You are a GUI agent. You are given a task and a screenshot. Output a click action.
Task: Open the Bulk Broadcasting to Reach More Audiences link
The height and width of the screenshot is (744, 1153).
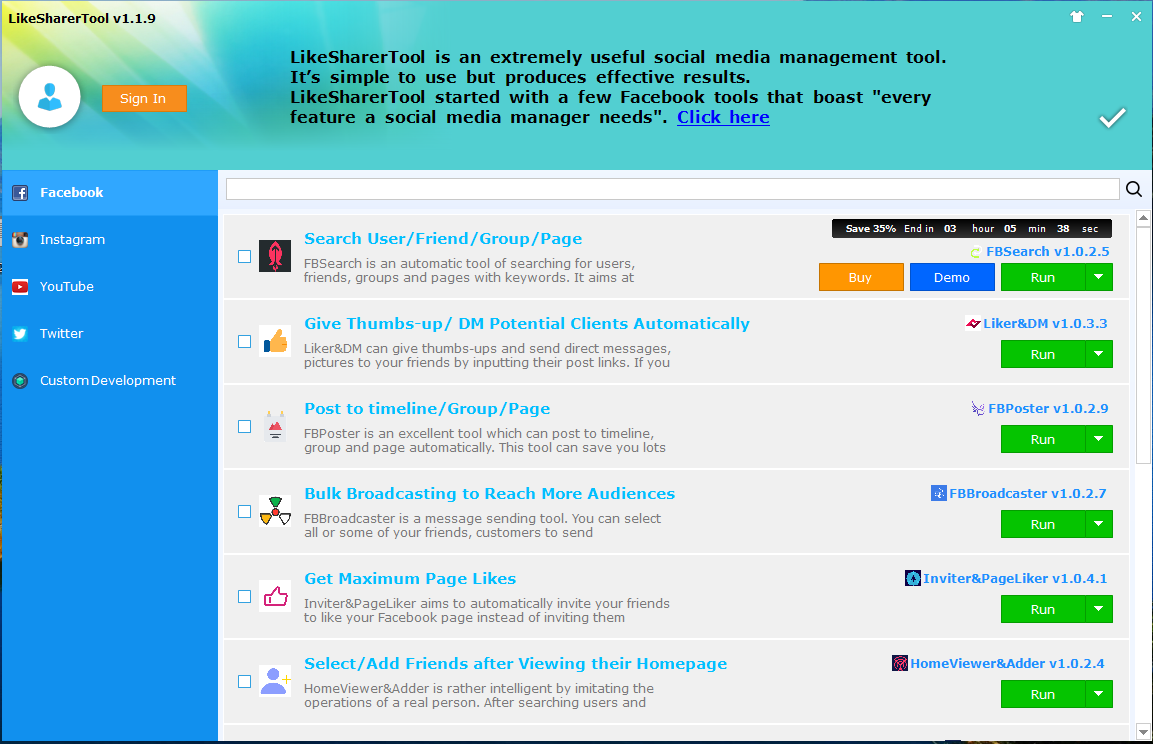point(490,494)
